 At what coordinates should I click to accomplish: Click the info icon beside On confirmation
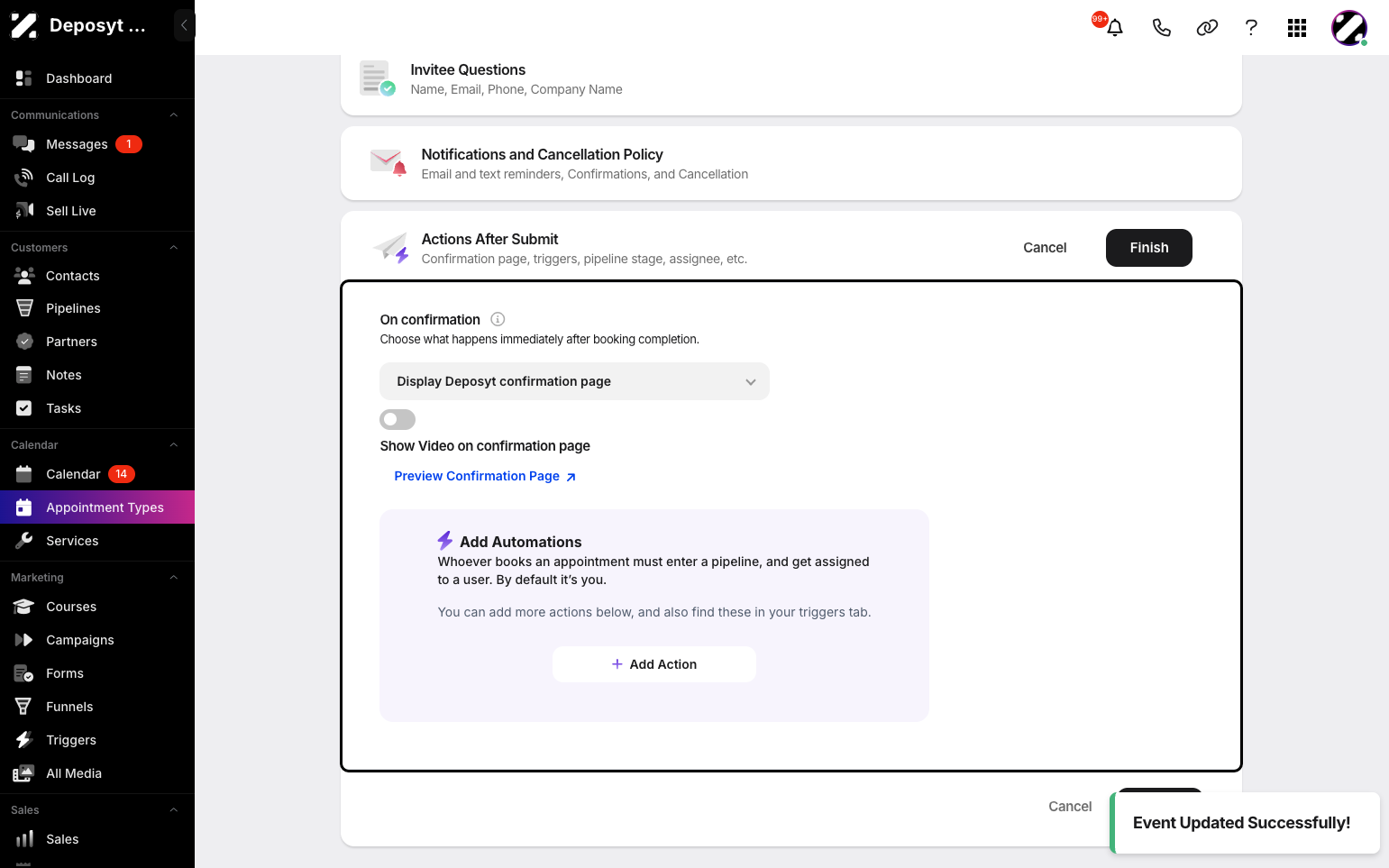(498, 319)
